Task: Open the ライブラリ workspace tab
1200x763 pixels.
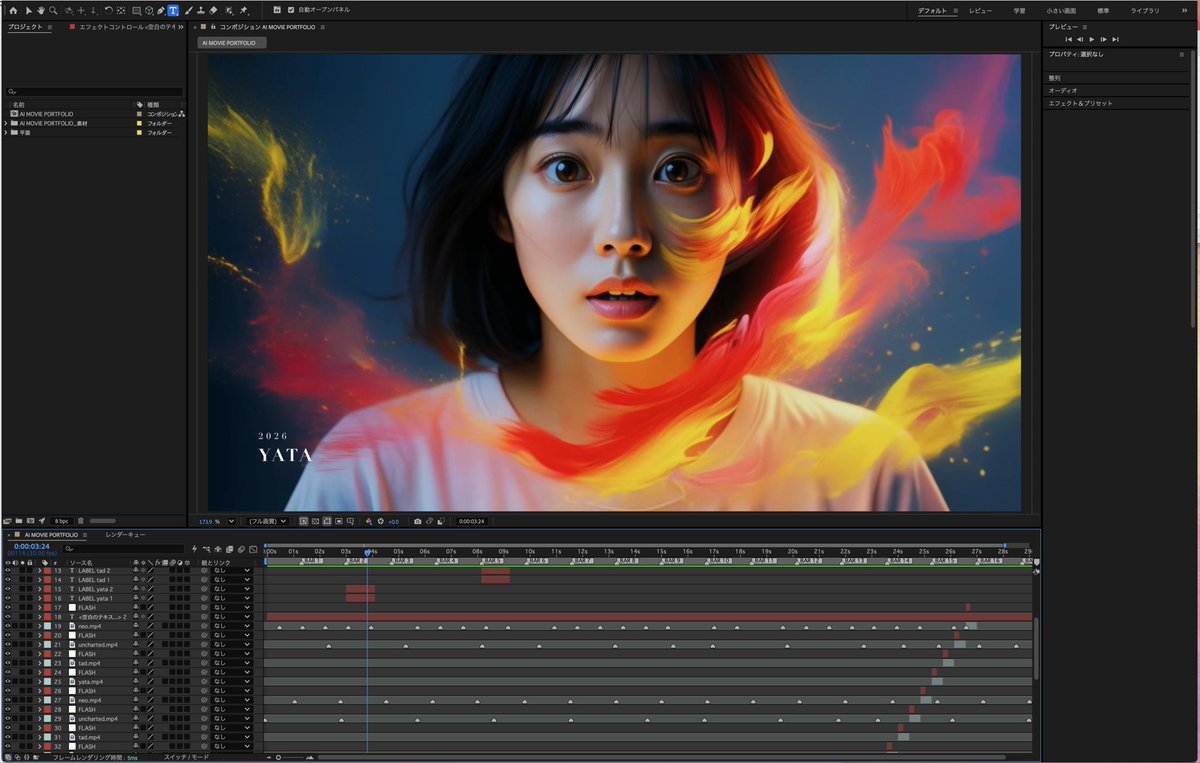Action: pos(1145,10)
